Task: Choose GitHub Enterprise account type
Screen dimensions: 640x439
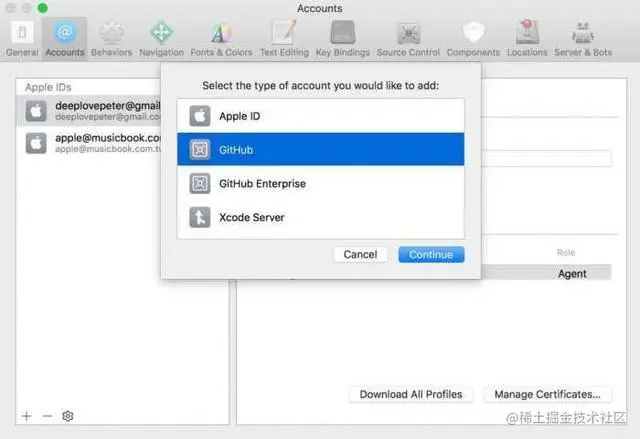Action: (321, 183)
